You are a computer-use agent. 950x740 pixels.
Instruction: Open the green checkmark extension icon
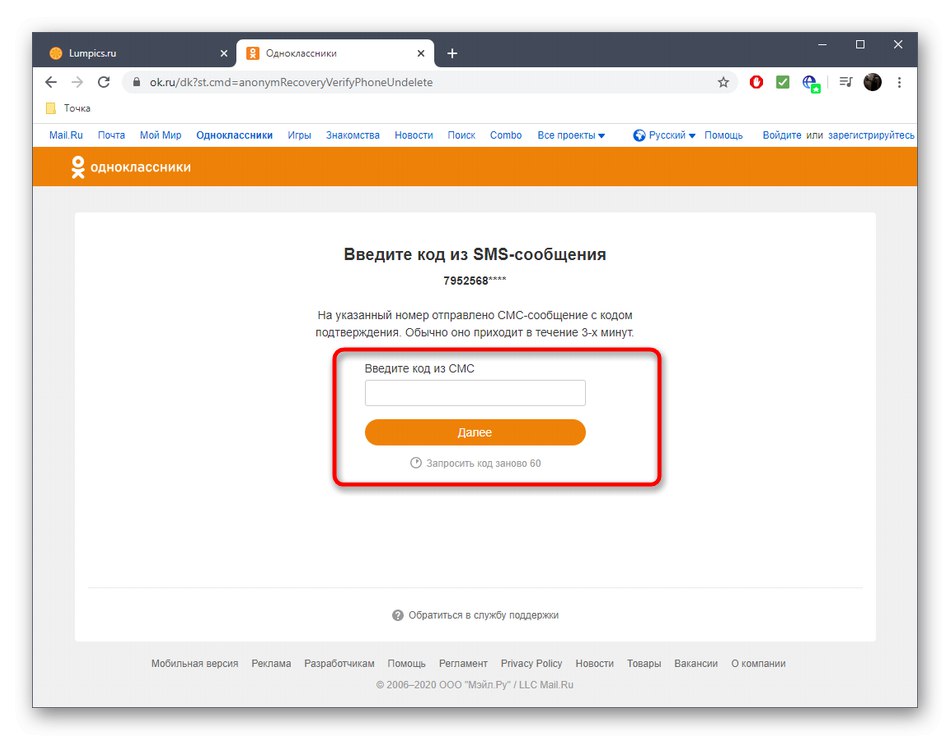pyautogui.click(x=783, y=82)
